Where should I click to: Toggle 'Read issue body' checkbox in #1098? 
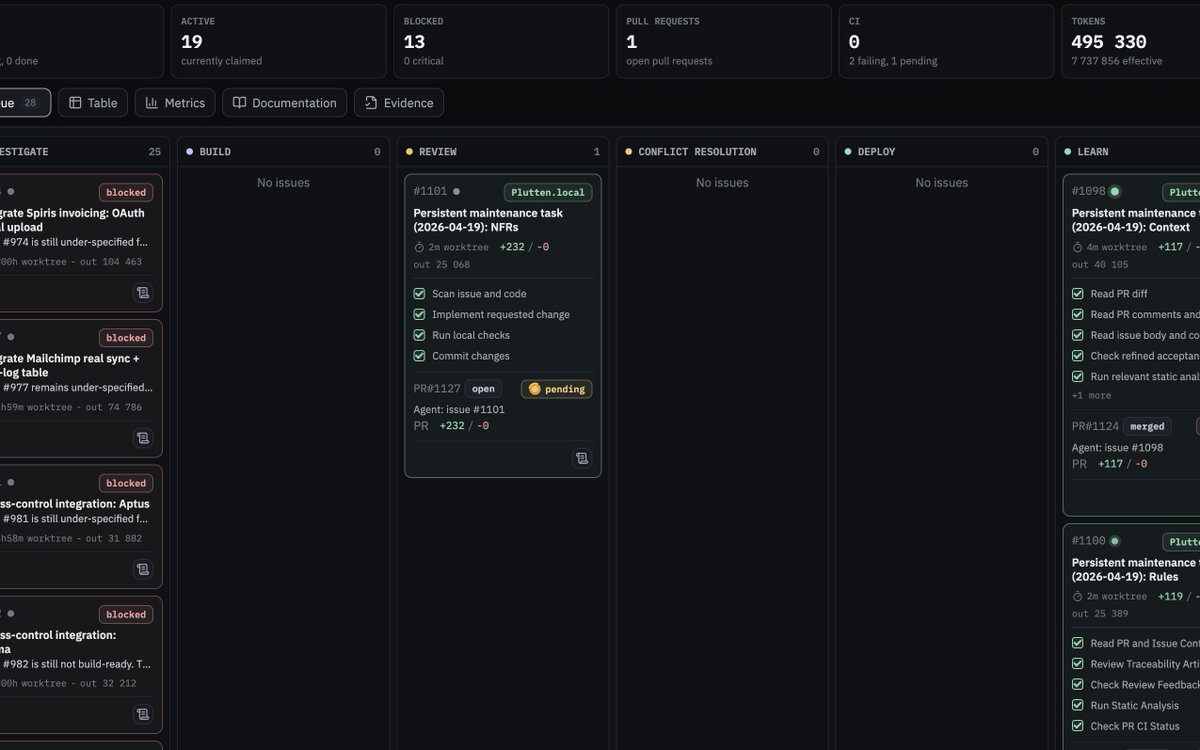pyautogui.click(x=1078, y=335)
